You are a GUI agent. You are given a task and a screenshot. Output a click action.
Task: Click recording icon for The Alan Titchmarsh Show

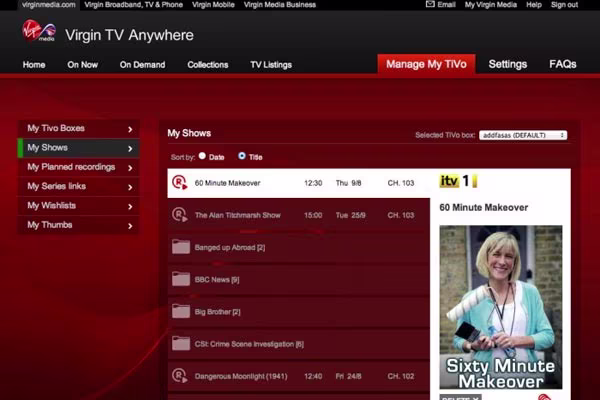tap(179, 215)
